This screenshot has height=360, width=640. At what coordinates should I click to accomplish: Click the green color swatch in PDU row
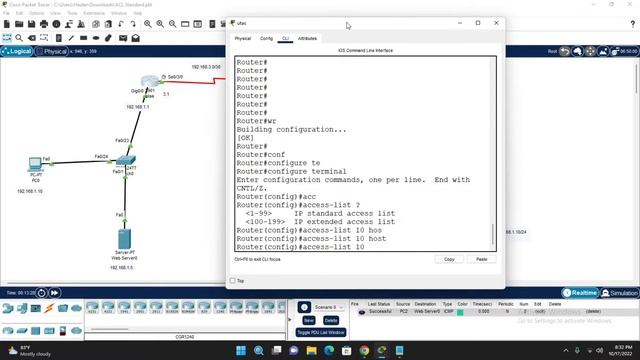point(460,312)
